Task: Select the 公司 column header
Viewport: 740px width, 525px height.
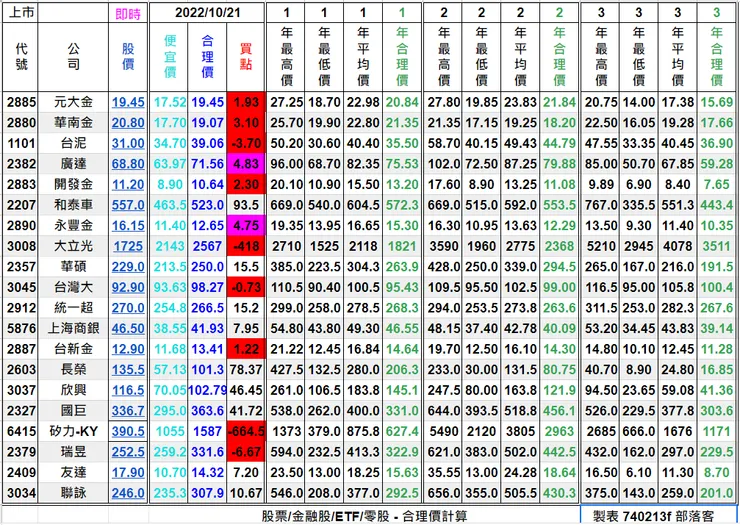Action: click(x=73, y=57)
